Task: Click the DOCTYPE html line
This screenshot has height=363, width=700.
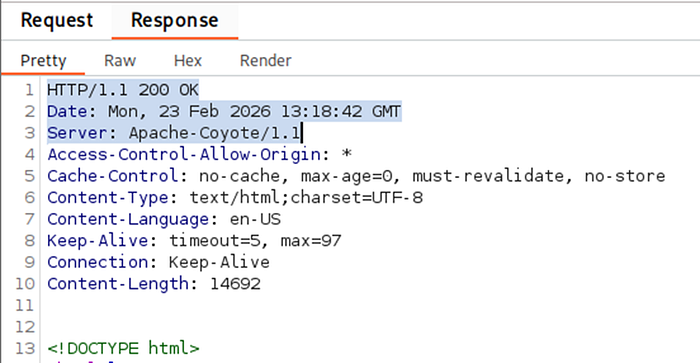Action: [123, 348]
